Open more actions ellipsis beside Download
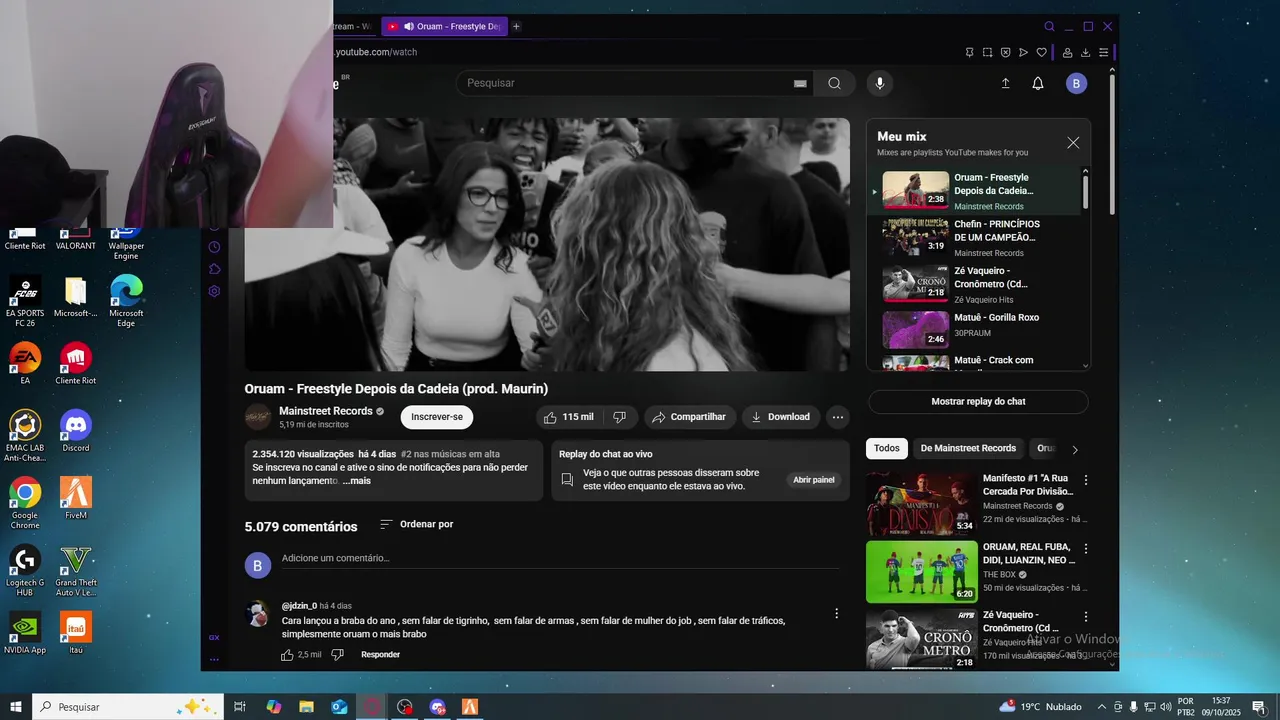The height and width of the screenshot is (720, 1280). pyautogui.click(x=838, y=417)
